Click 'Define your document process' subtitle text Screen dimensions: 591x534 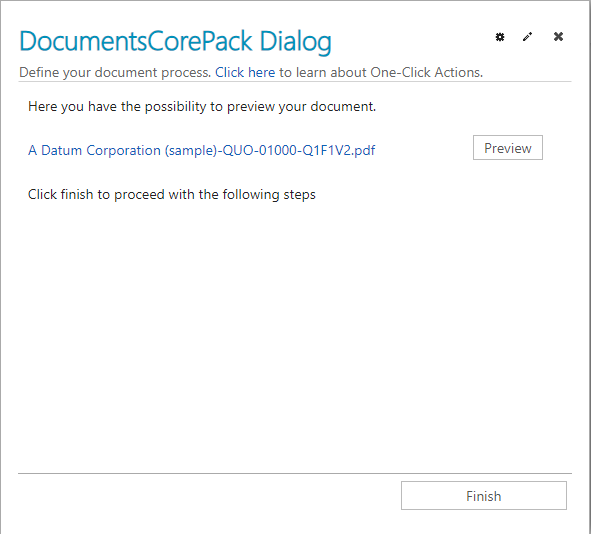[115, 72]
